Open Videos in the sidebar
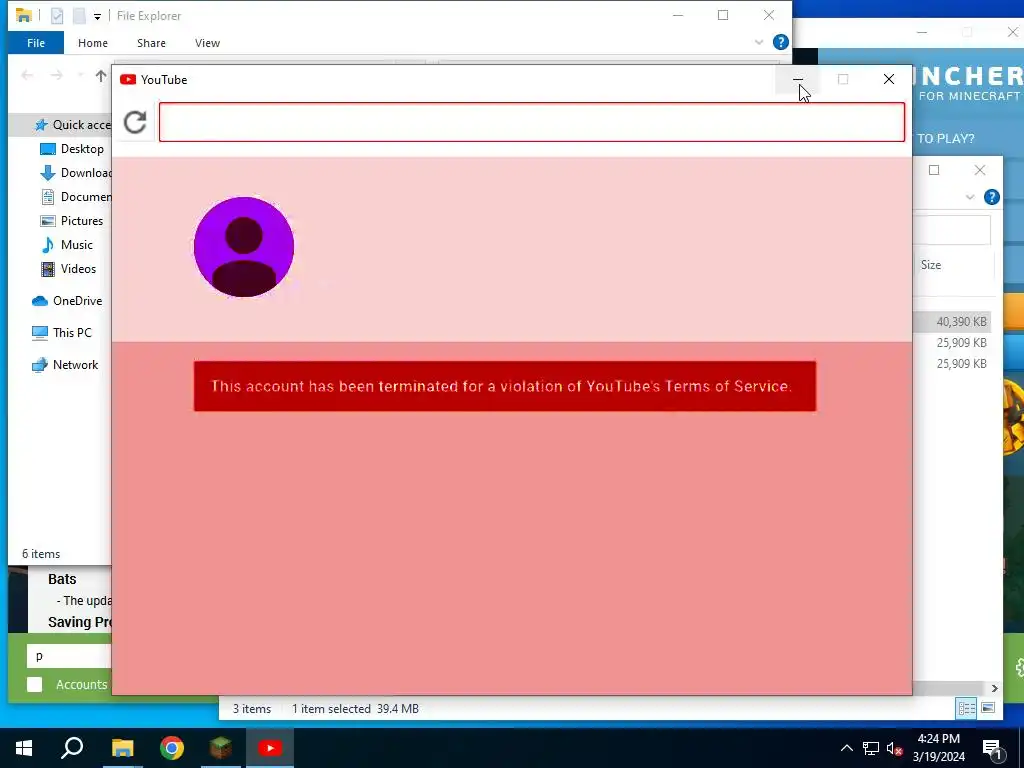Image resolution: width=1024 pixels, height=768 pixels. tap(69, 269)
